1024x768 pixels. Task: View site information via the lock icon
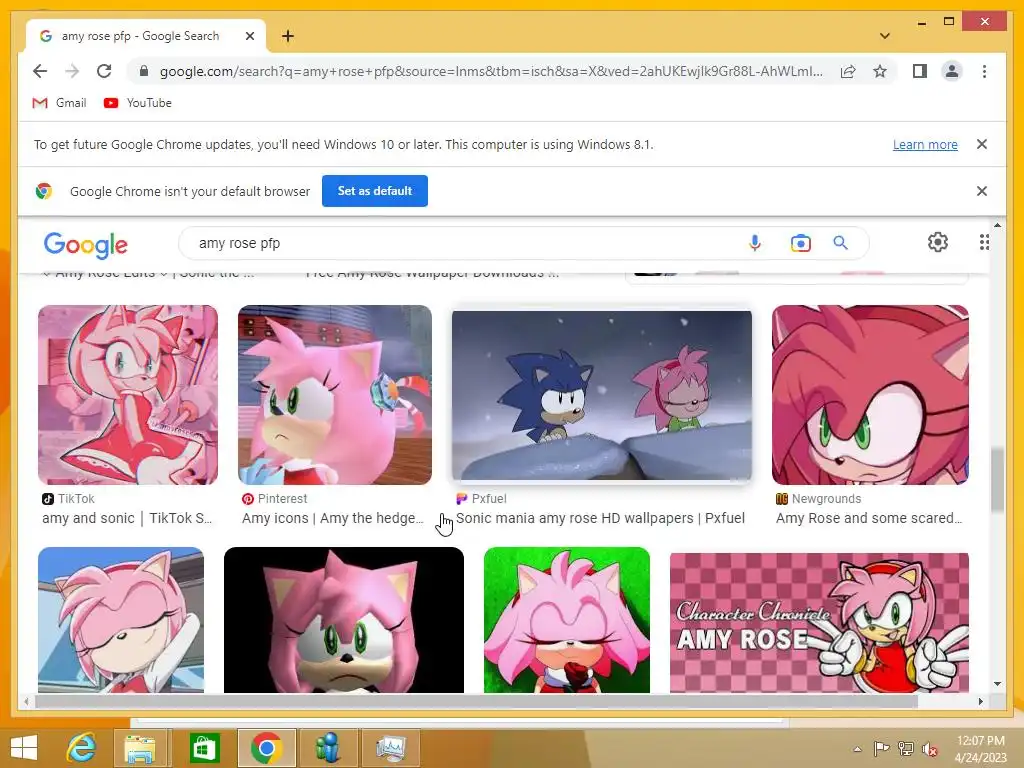coord(144,71)
